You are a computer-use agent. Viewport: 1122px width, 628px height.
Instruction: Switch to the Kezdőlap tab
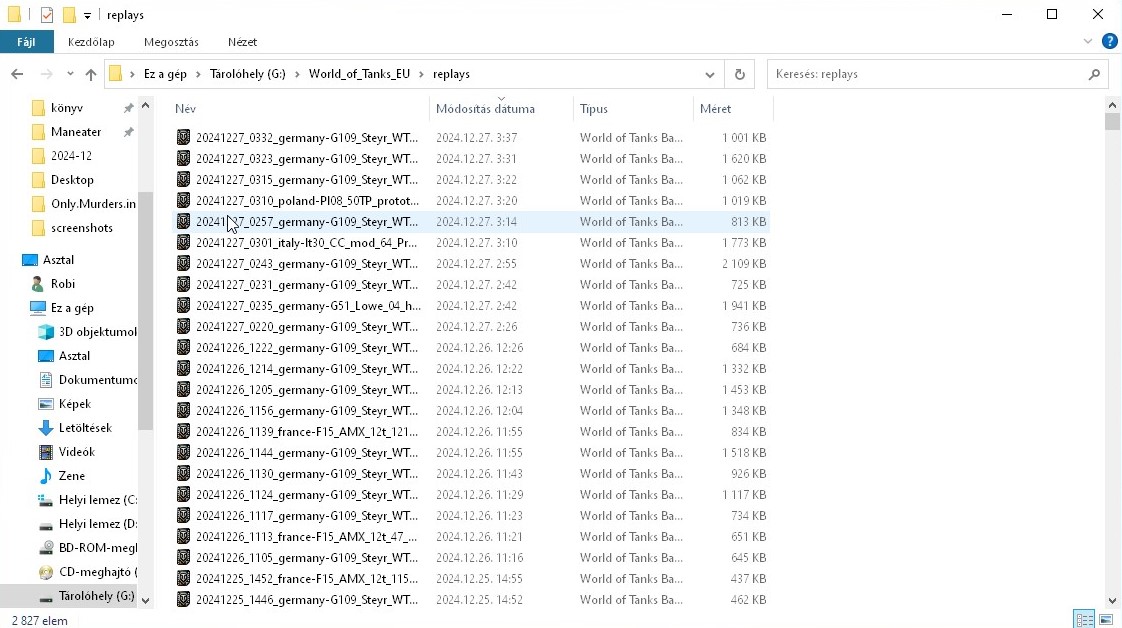(91, 42)
